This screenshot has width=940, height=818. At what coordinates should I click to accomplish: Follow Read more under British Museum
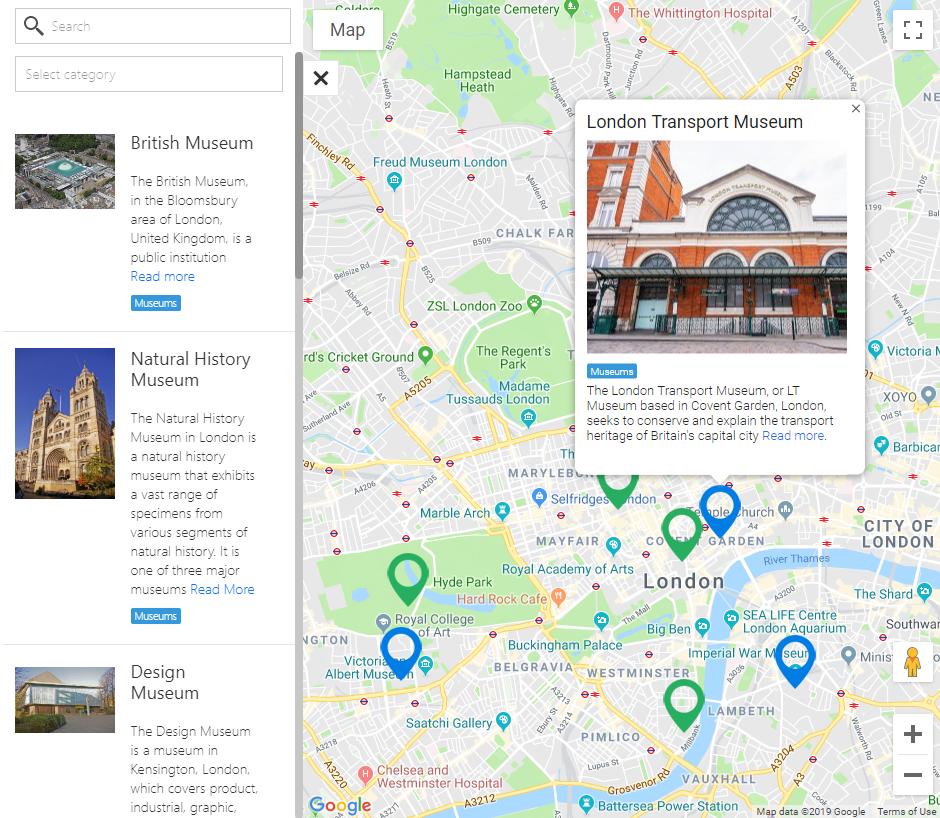(x=162, y=276)
